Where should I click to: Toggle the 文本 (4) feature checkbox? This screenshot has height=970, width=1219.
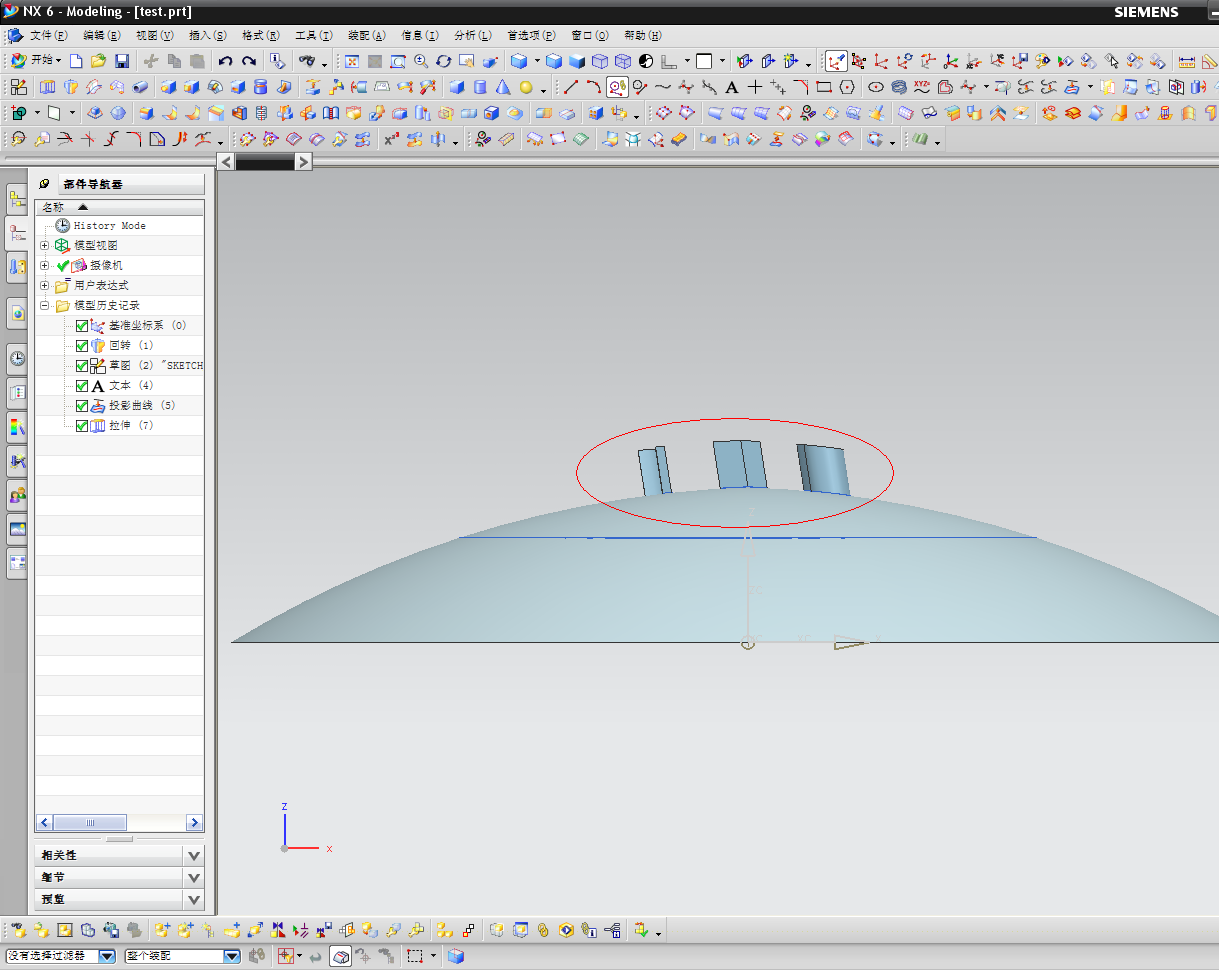(x=82, y=386)
